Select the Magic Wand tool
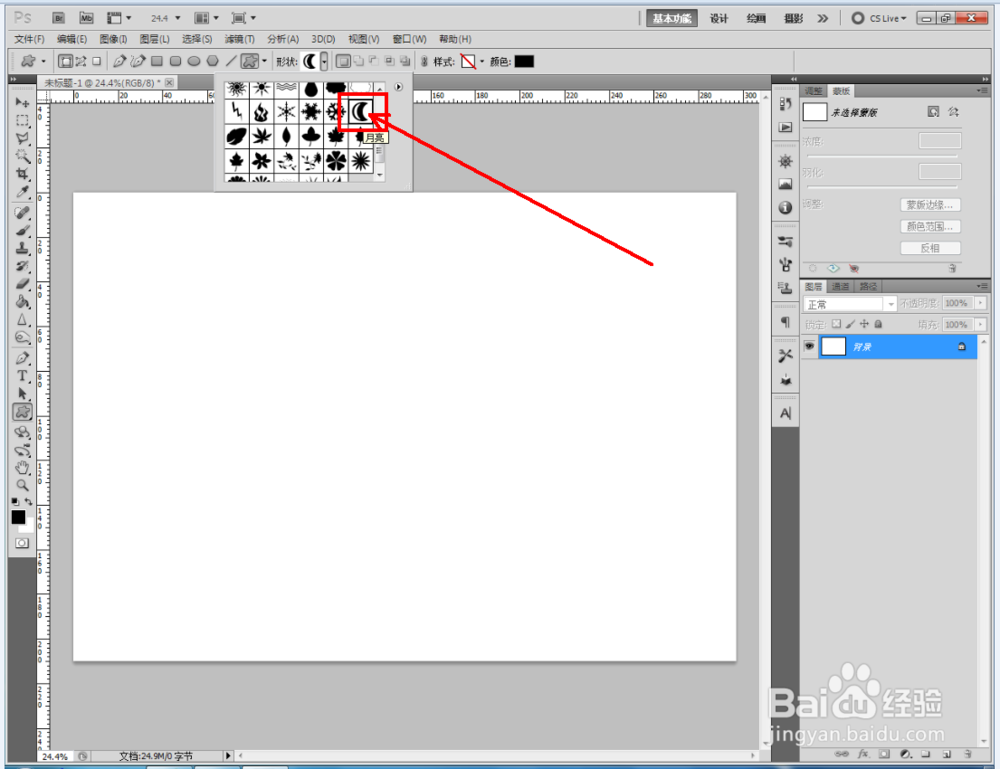 pos(22,156)
